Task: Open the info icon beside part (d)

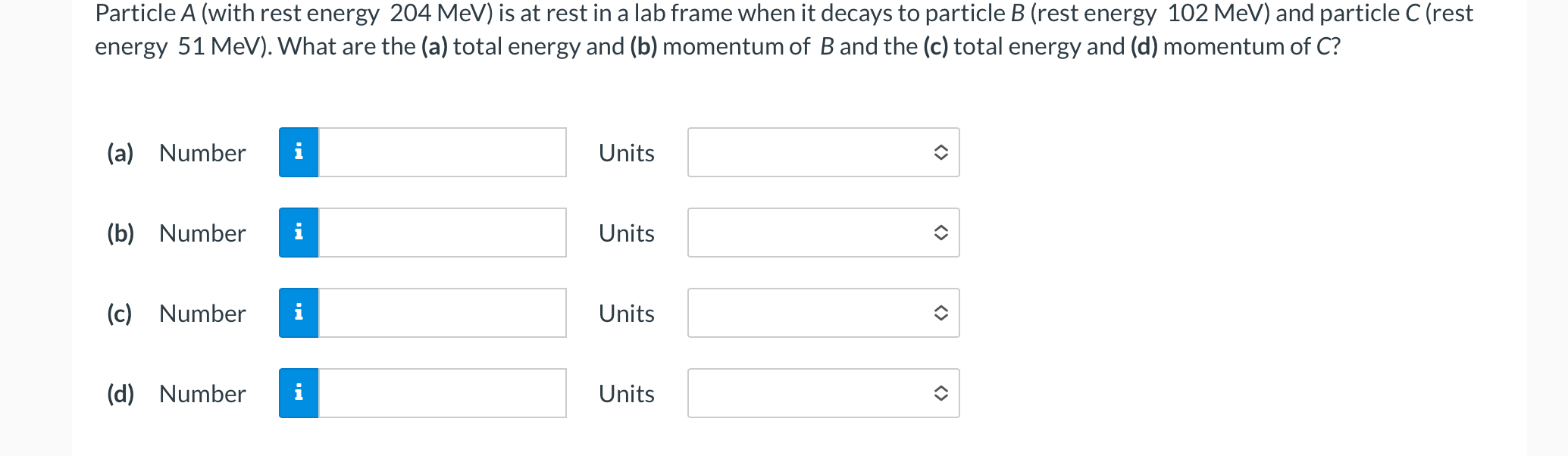Action: point(299,393)
